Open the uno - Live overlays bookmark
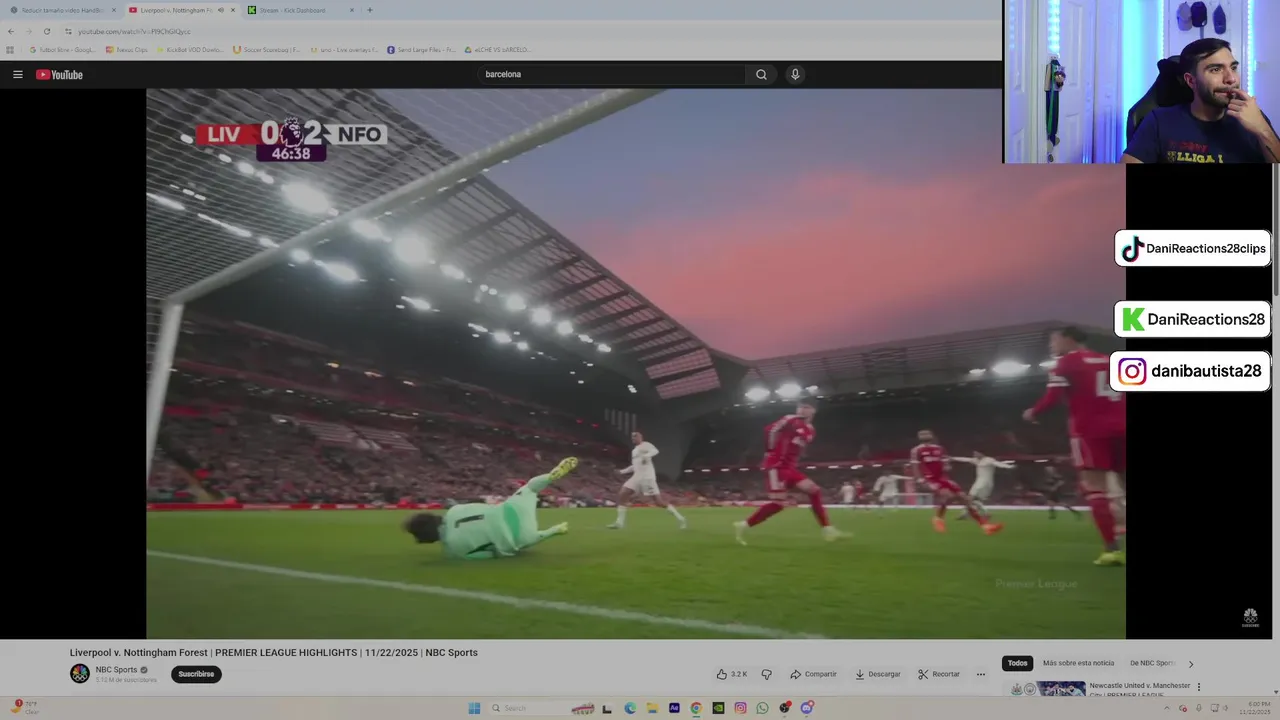This screenshot has height=720, width=1280. click(x=344, y=50)
